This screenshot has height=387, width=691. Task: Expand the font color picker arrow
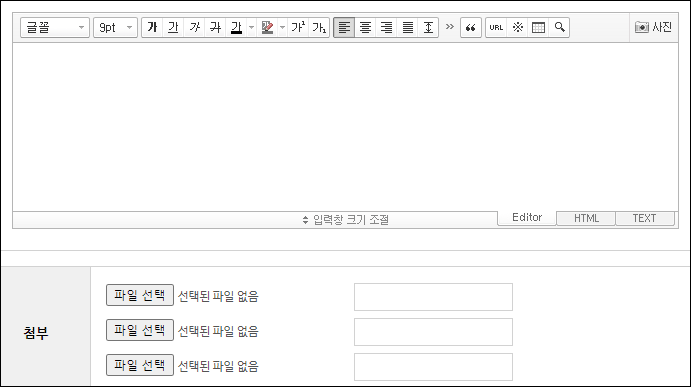251,27
